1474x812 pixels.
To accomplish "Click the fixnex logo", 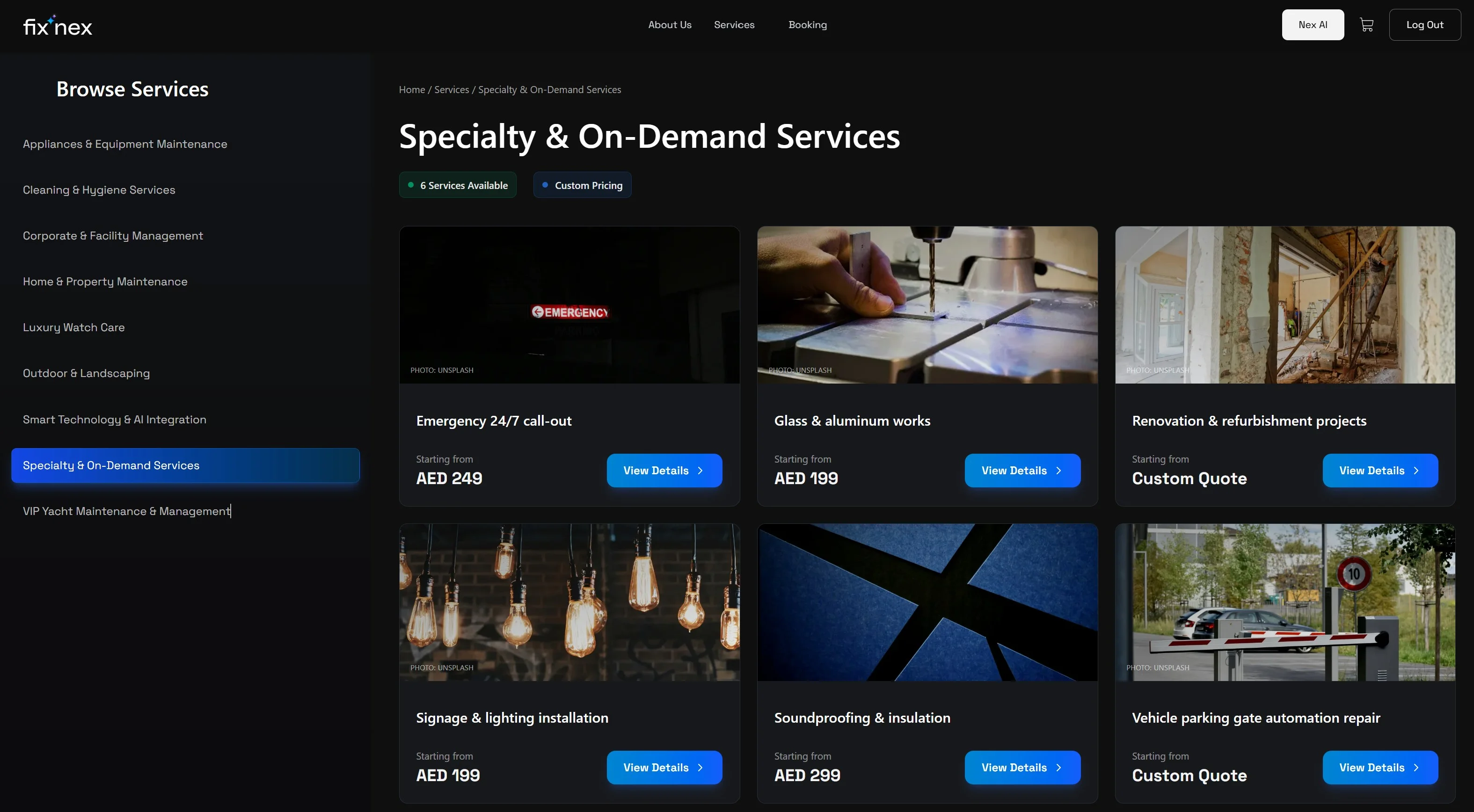I will click(57, 25).
